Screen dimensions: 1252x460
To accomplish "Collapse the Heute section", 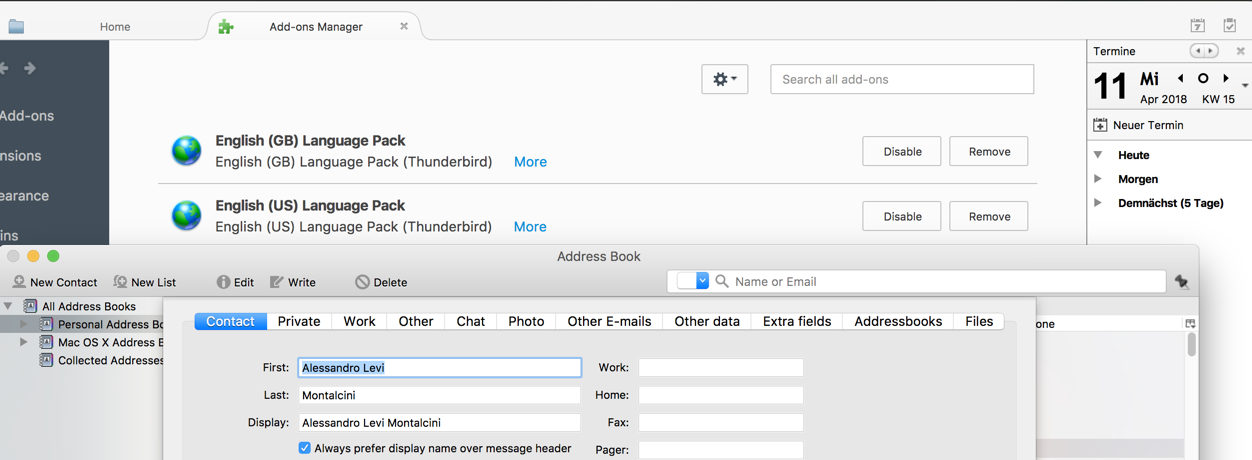I will (x=1098, y=155).
